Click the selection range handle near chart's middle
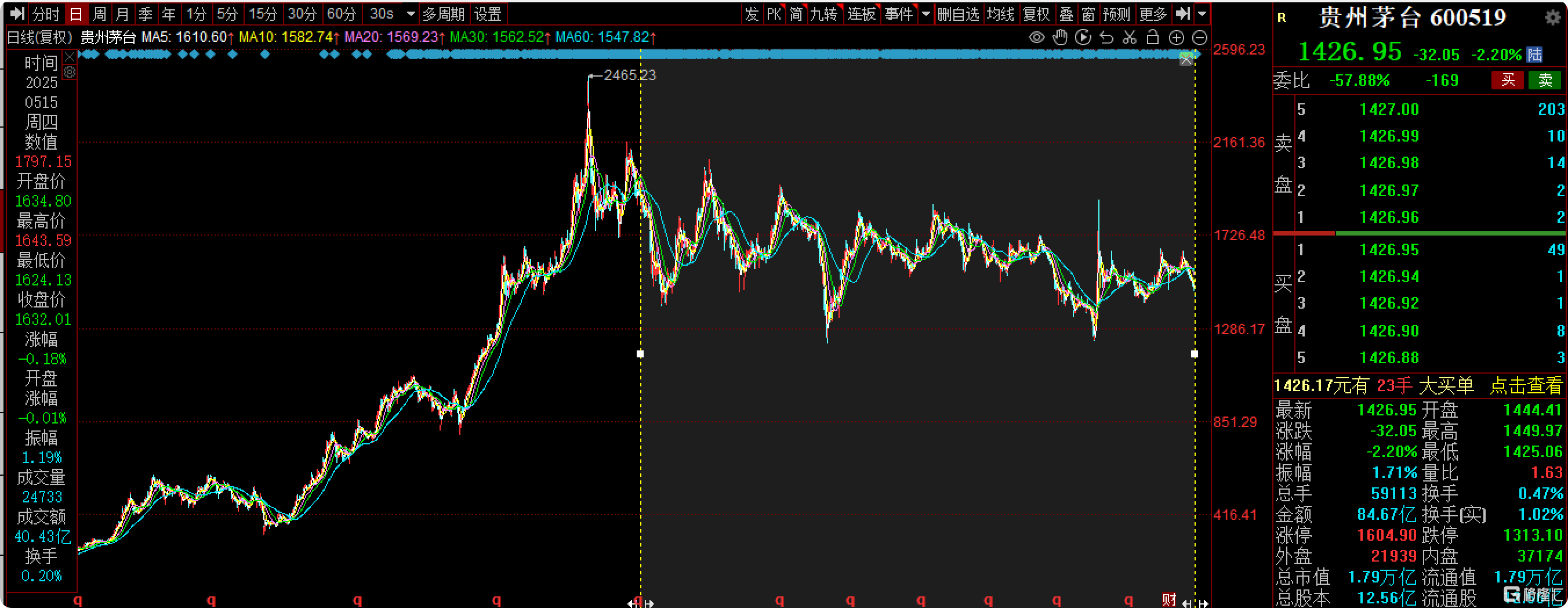This screenshot has height=608, width=1568. point(640,354)
